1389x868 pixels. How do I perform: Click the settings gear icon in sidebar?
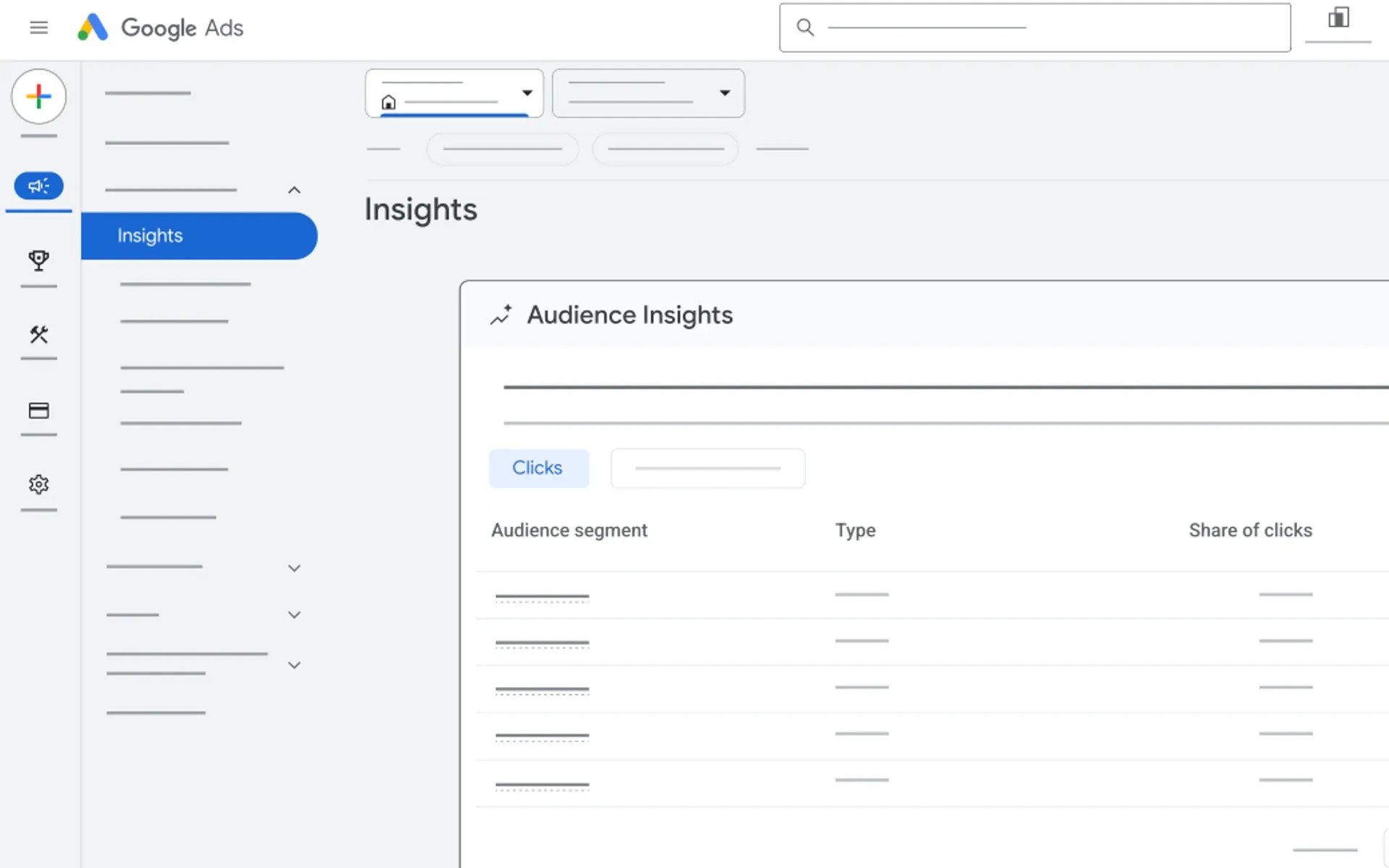pos(38,483)
